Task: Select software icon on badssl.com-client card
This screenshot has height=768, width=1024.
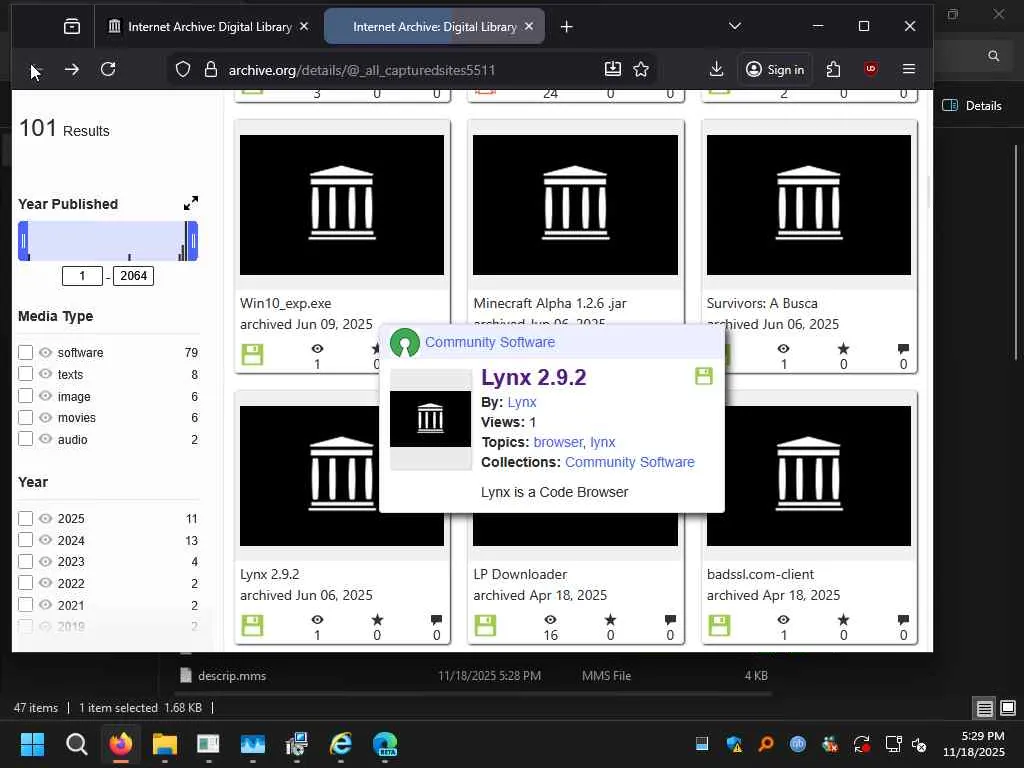Action: tap(719, 626)
